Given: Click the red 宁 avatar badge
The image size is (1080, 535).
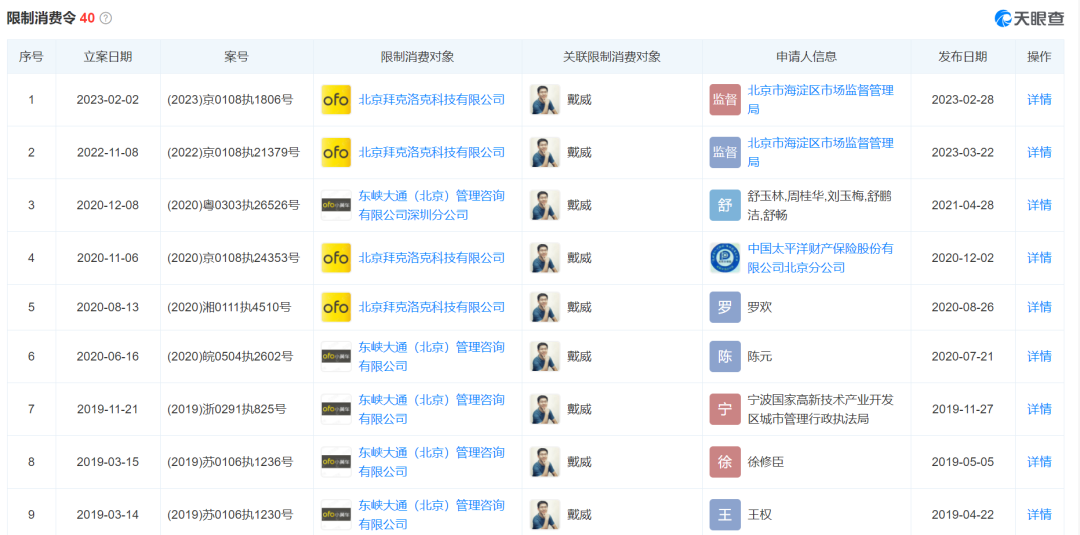Looking at the screenshot, I should [725, 409].
